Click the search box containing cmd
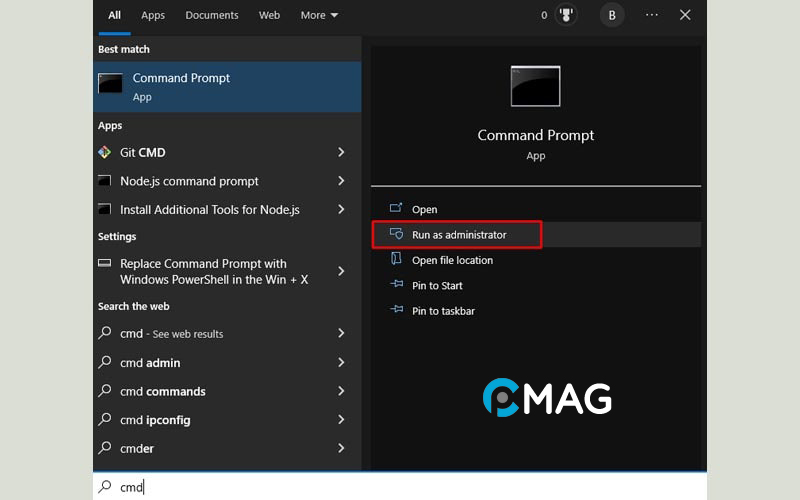800x500 pixels. pyautogui.click(x=400, y=487)
